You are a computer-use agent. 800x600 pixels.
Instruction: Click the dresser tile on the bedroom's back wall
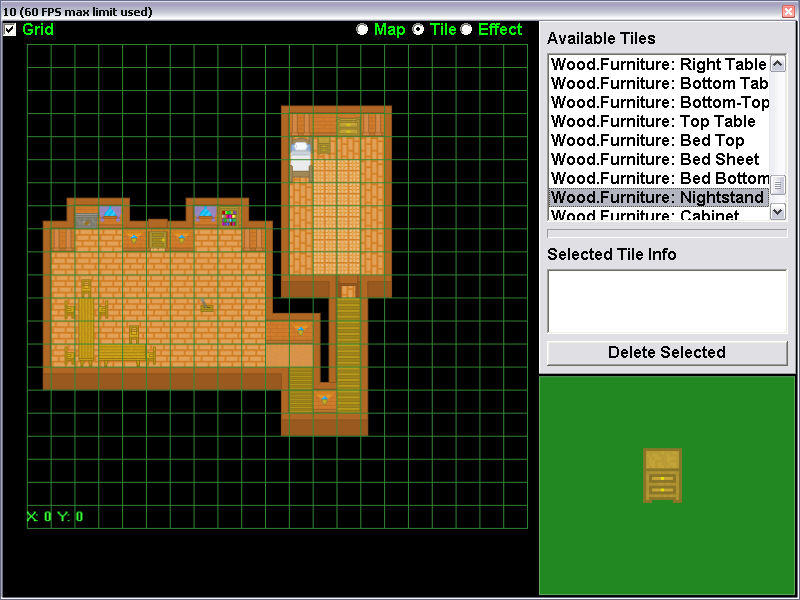(348, 125)
